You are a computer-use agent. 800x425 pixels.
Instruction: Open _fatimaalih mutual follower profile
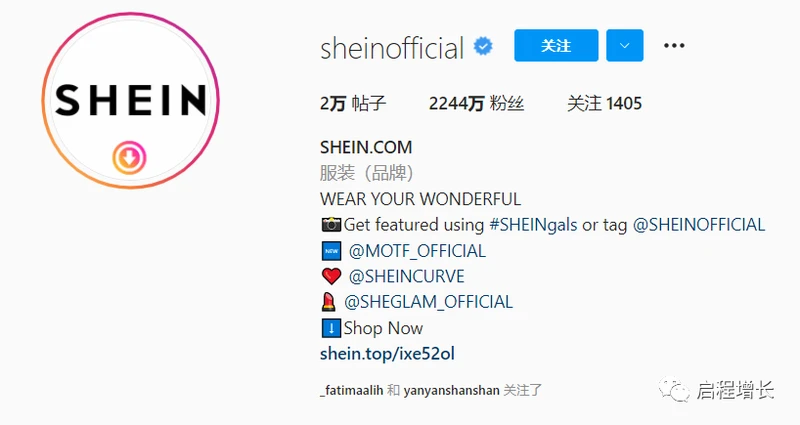click(352, 391)
